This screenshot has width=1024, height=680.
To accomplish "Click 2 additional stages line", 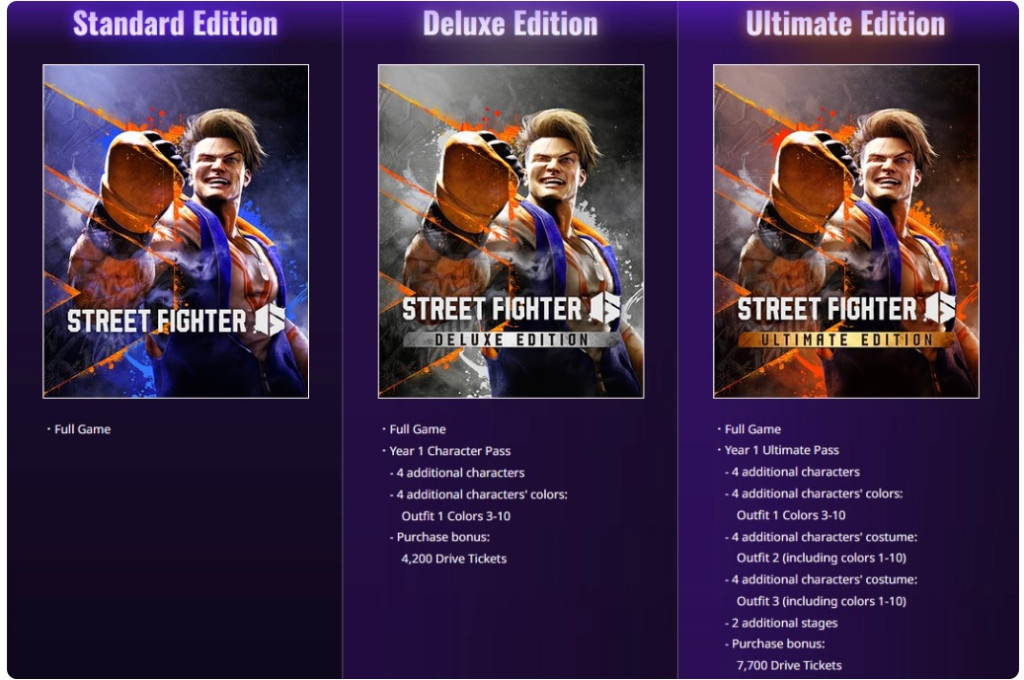I will (781, 623).
